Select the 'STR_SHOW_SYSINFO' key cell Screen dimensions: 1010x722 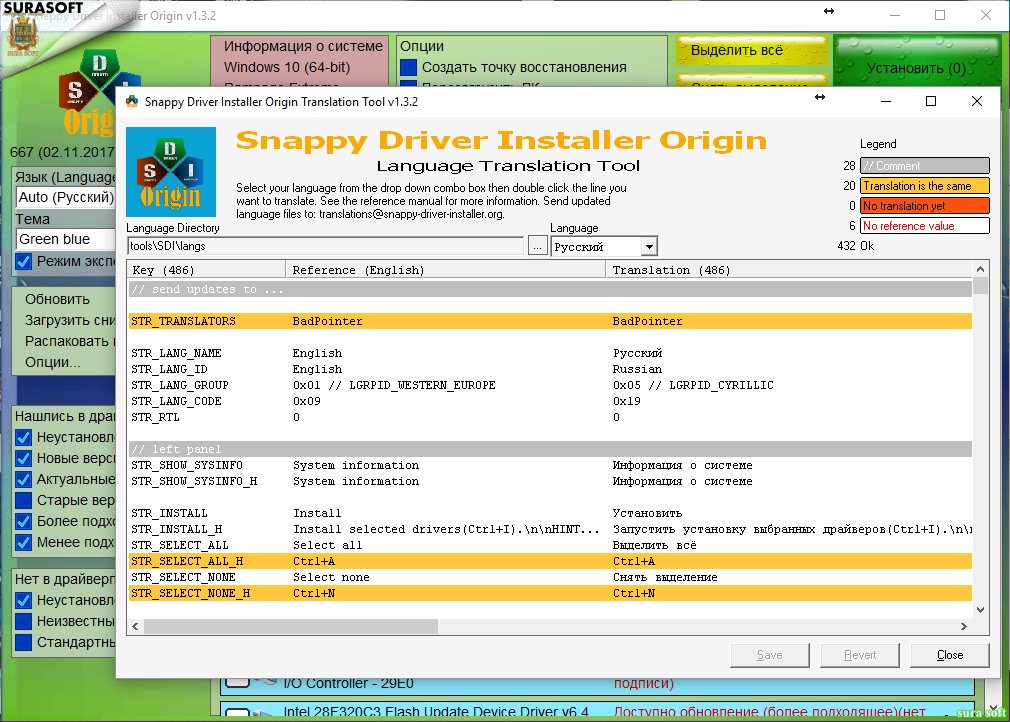(187, 466)
